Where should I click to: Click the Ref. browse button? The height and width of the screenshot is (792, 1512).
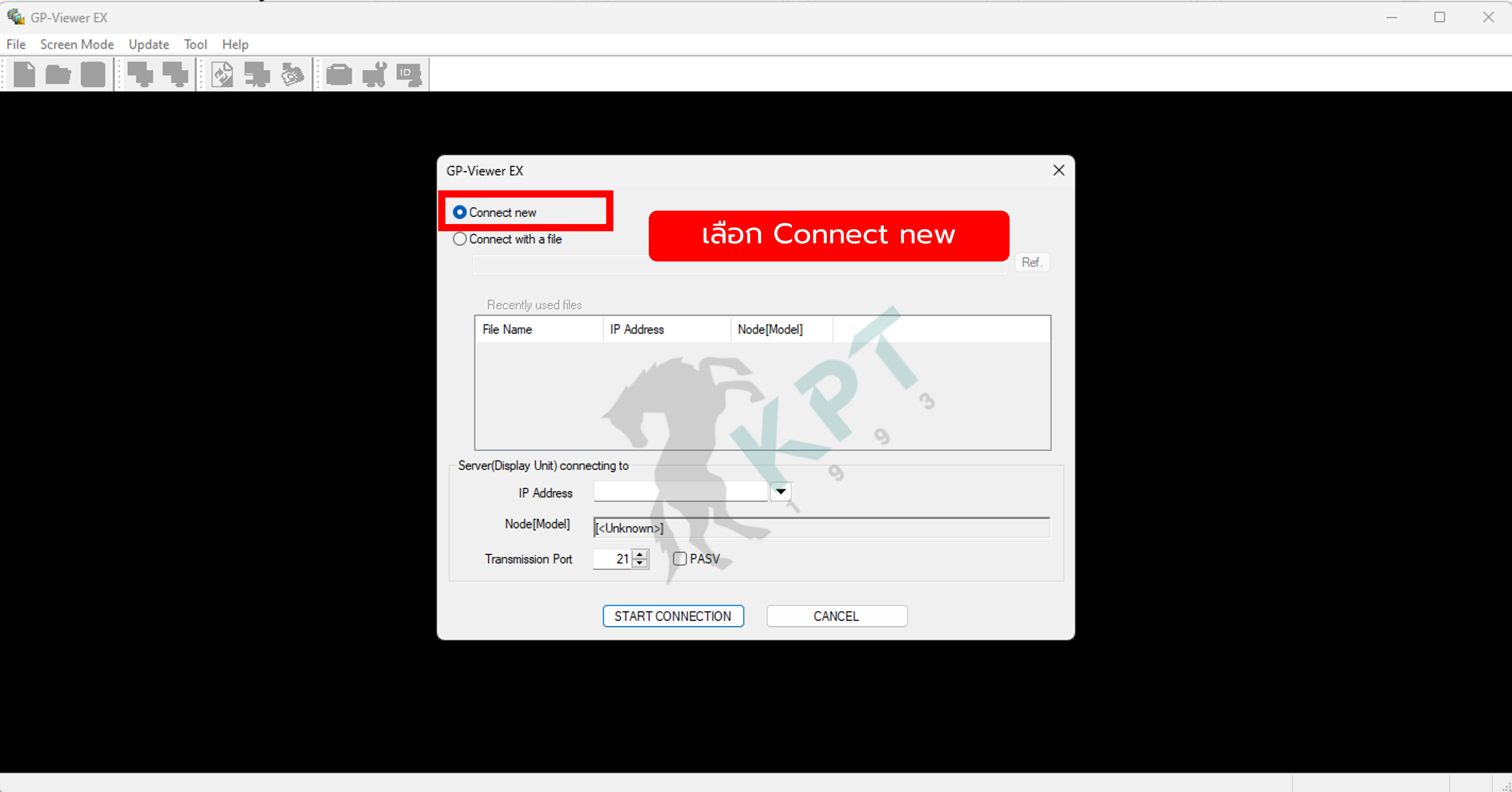point(1032,262)
